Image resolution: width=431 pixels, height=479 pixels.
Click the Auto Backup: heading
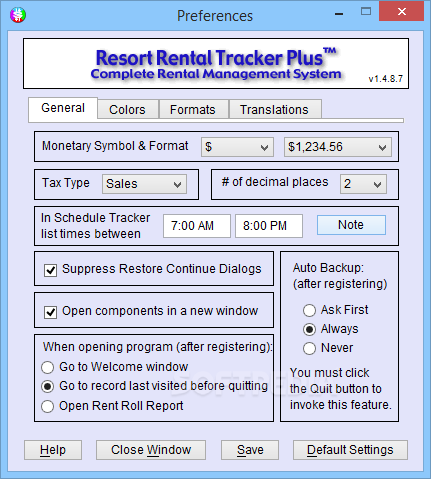click(328, 268)
